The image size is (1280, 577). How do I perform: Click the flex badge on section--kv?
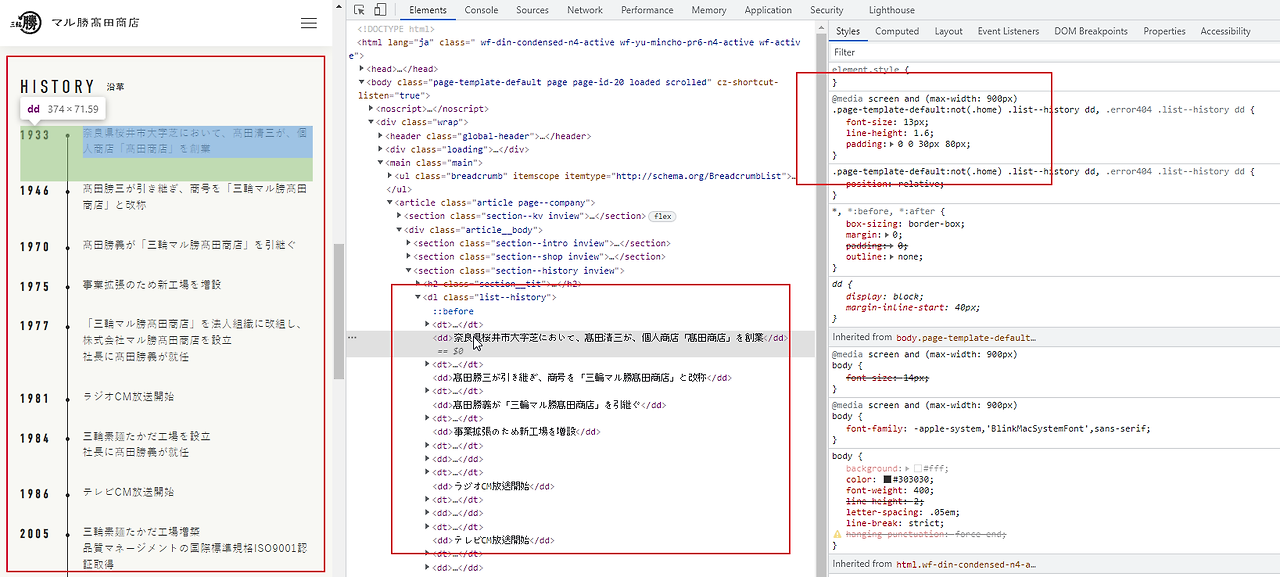click(663, 216)
